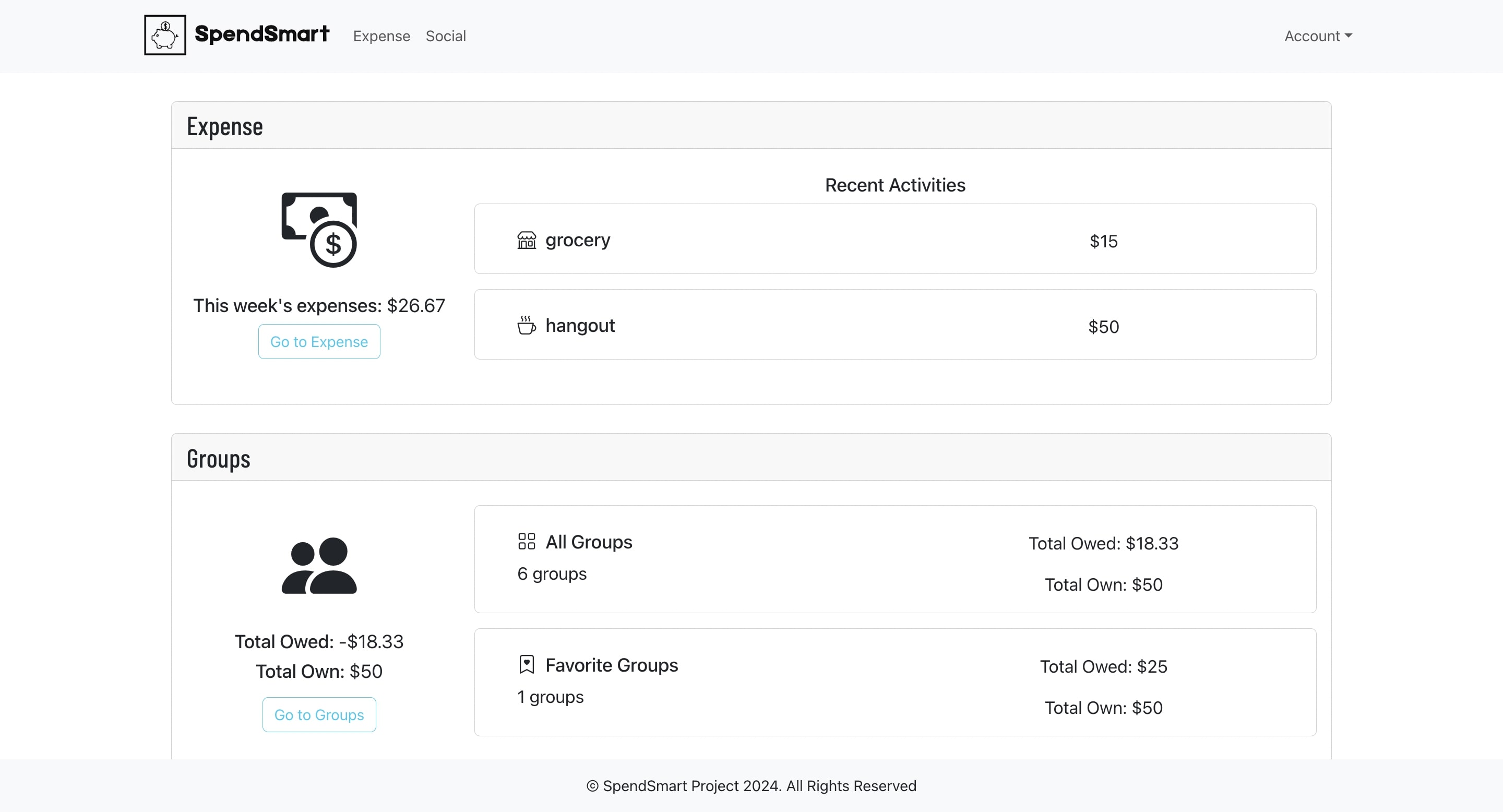Click the 6 groups count
This screenshot has width=1503, height=812.
point(552,574)
